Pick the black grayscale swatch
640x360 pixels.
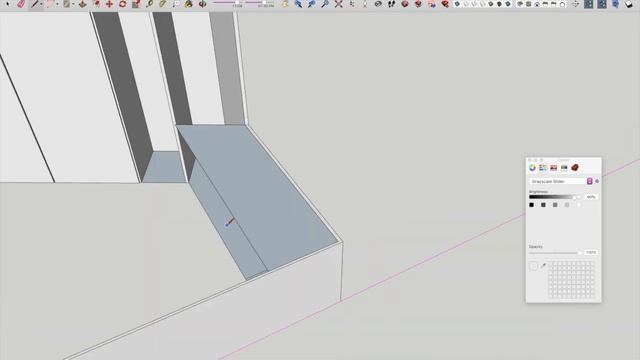point(531,205)
